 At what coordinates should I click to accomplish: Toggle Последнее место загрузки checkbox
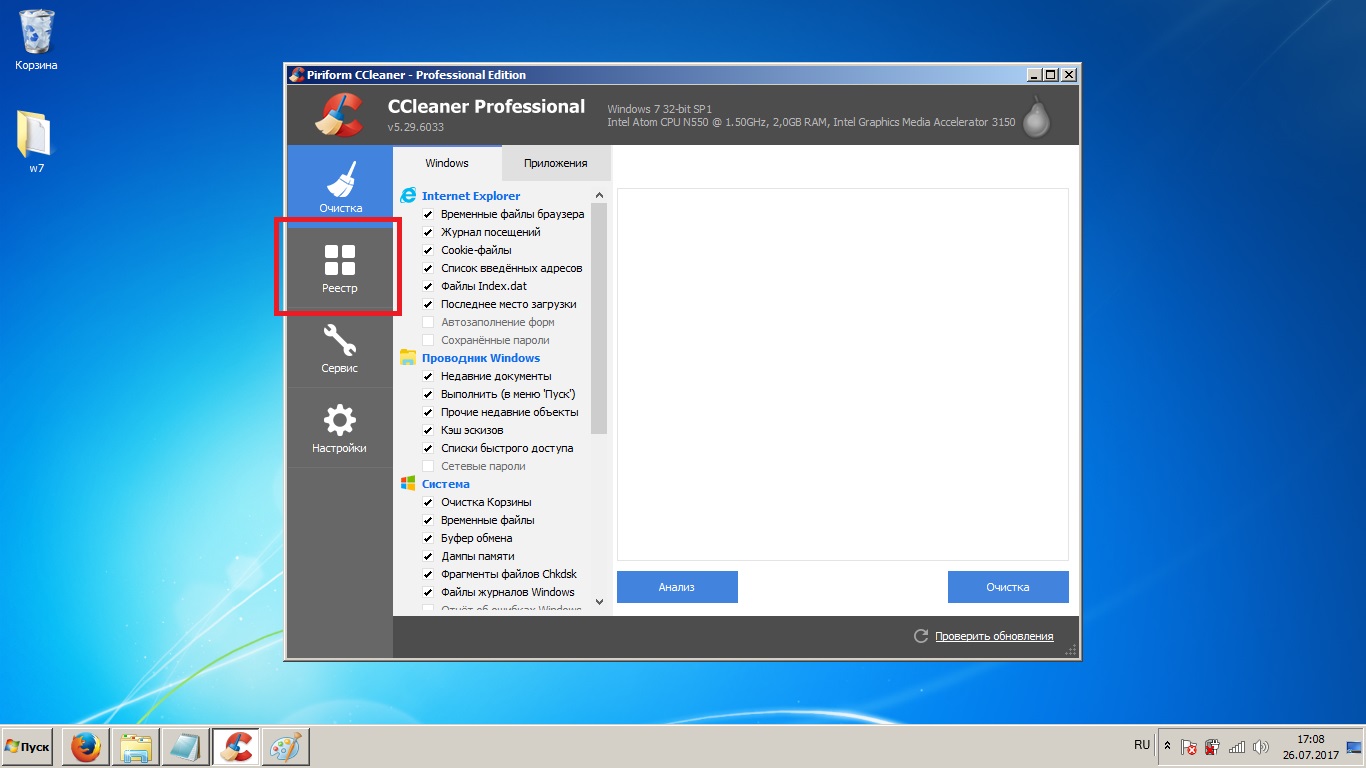[x=428, y=304]
